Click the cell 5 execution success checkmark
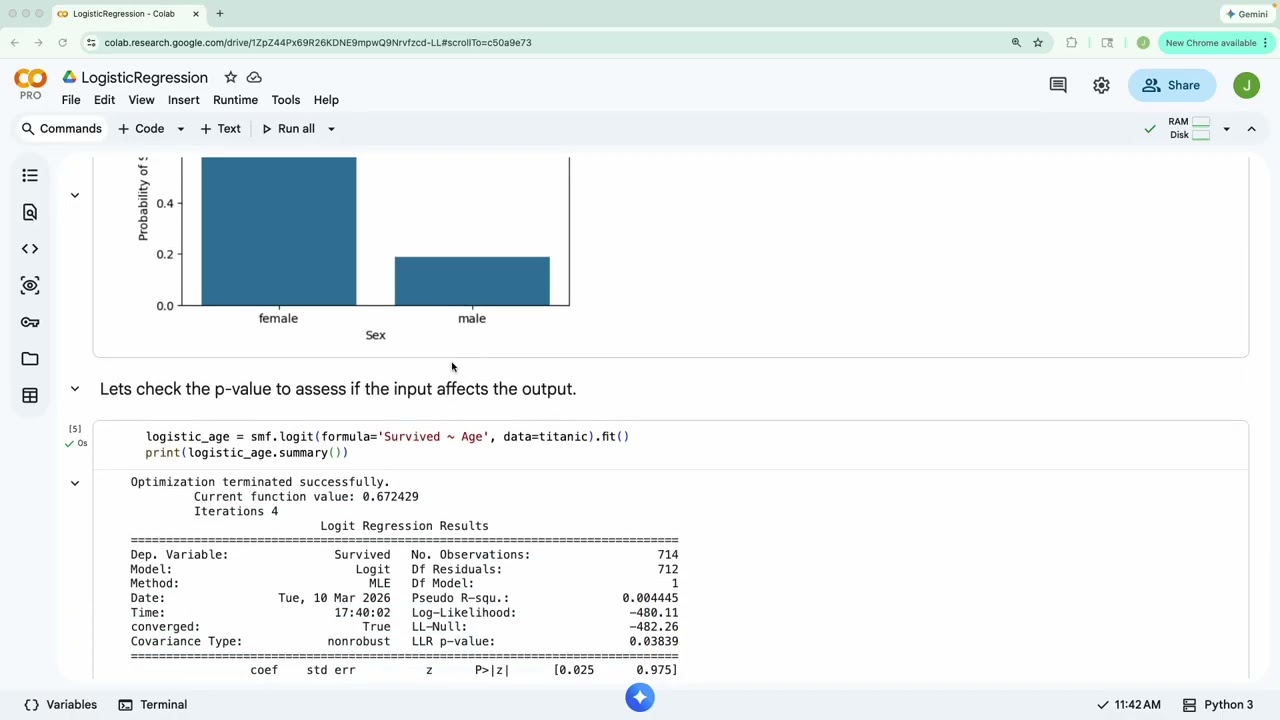 [x=69, y=443]
